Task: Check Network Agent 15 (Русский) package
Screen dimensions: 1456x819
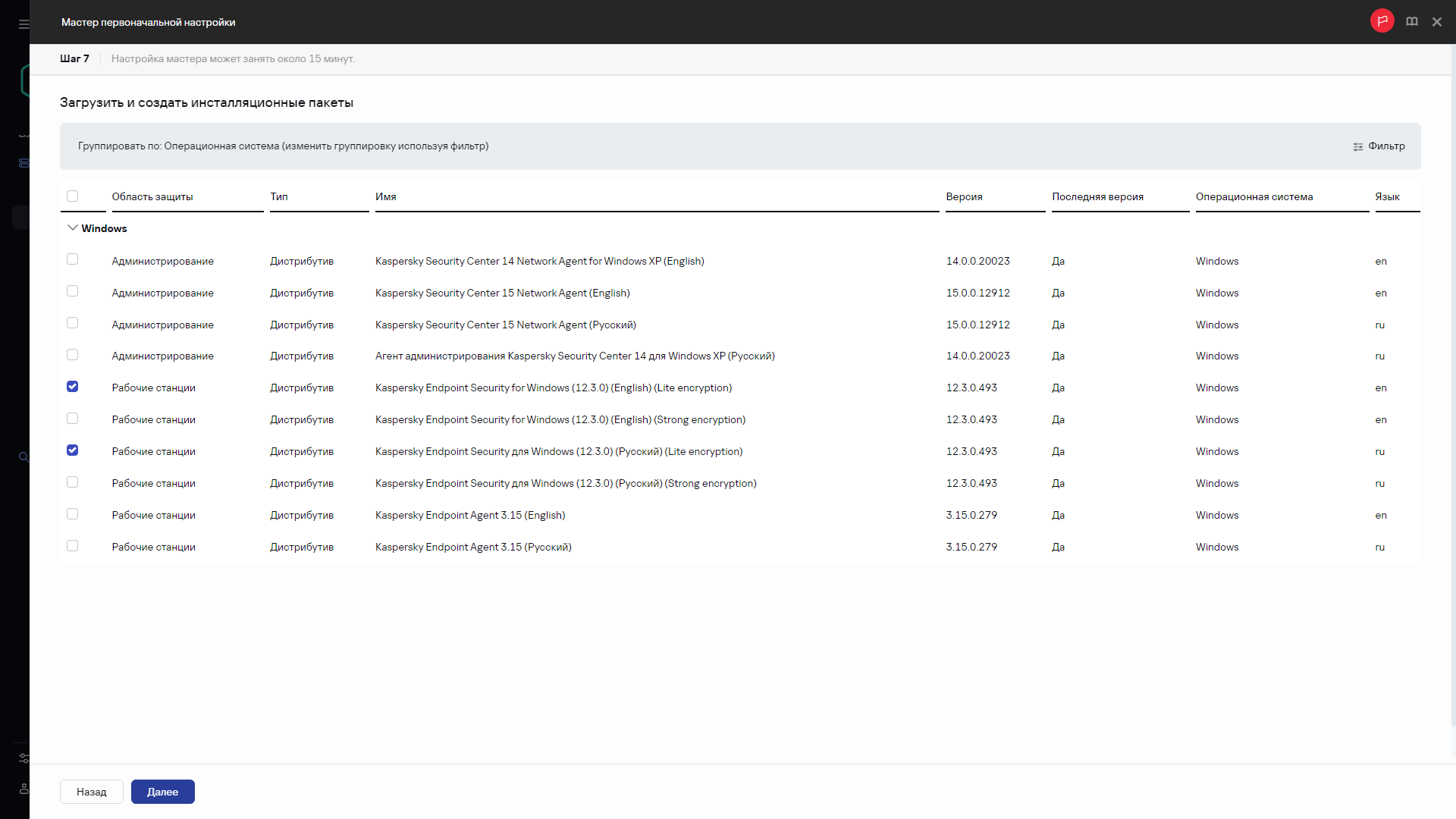Action: click(72, 323)
